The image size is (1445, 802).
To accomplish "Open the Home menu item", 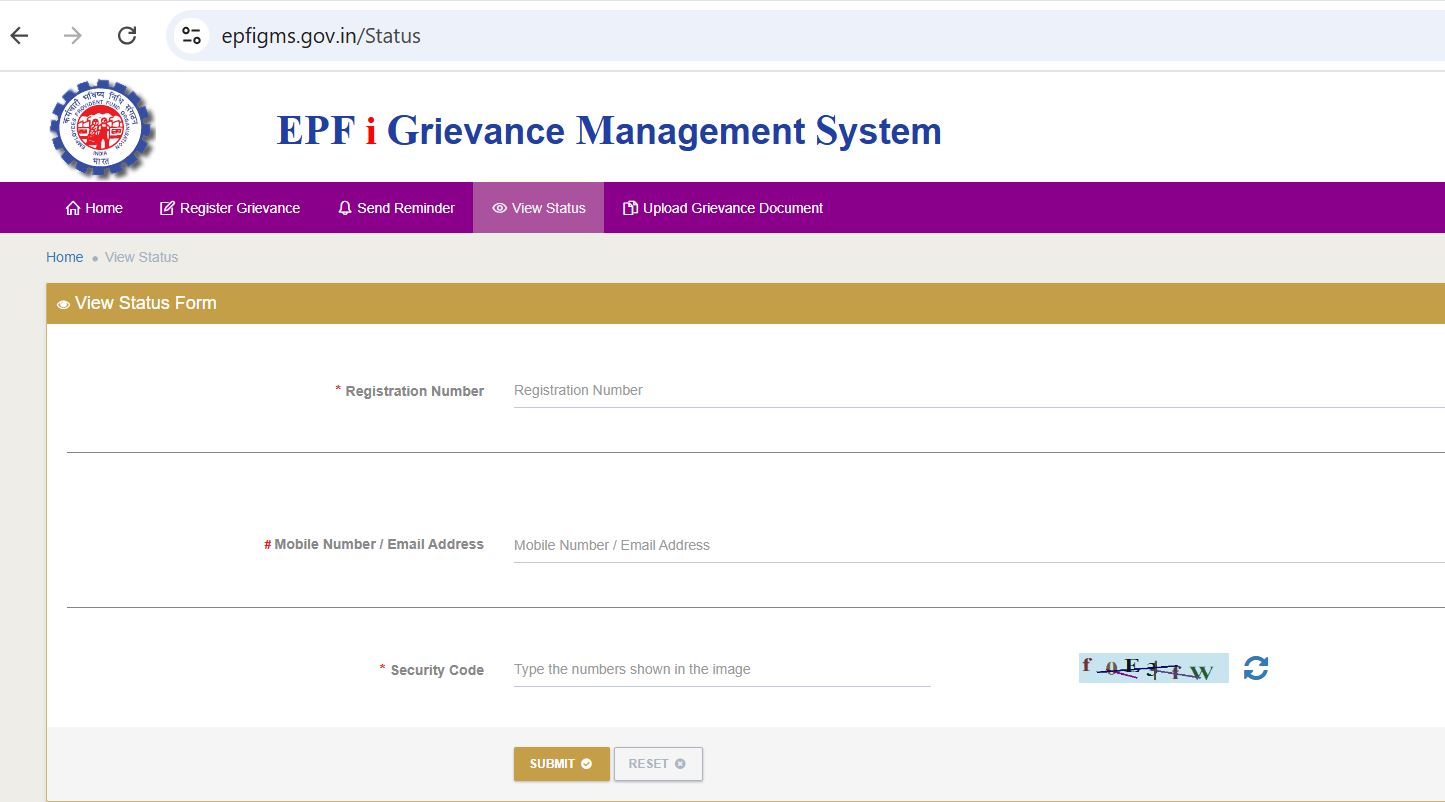I will click(x=94, y=208).
